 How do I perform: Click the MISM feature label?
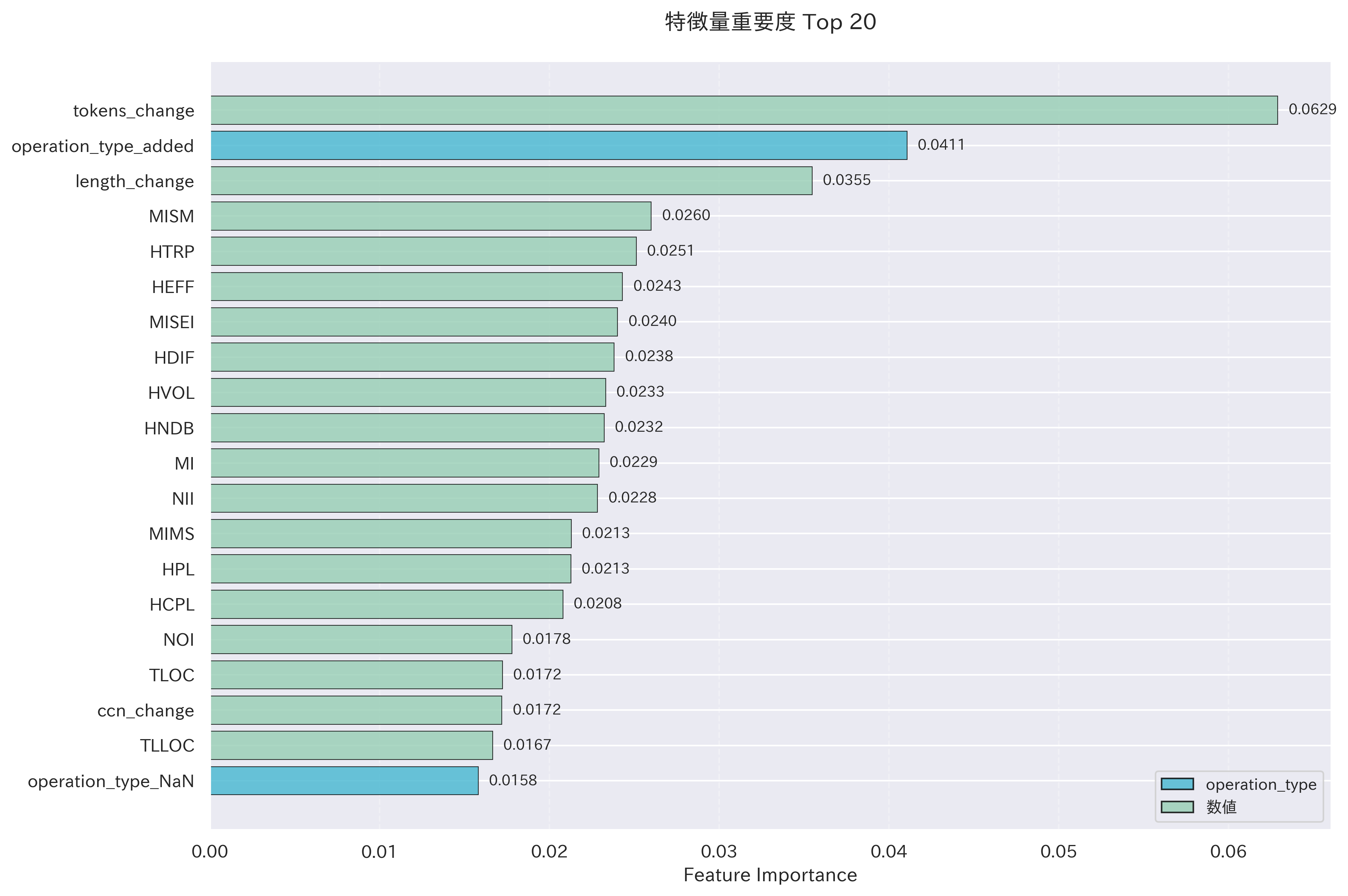171,217
